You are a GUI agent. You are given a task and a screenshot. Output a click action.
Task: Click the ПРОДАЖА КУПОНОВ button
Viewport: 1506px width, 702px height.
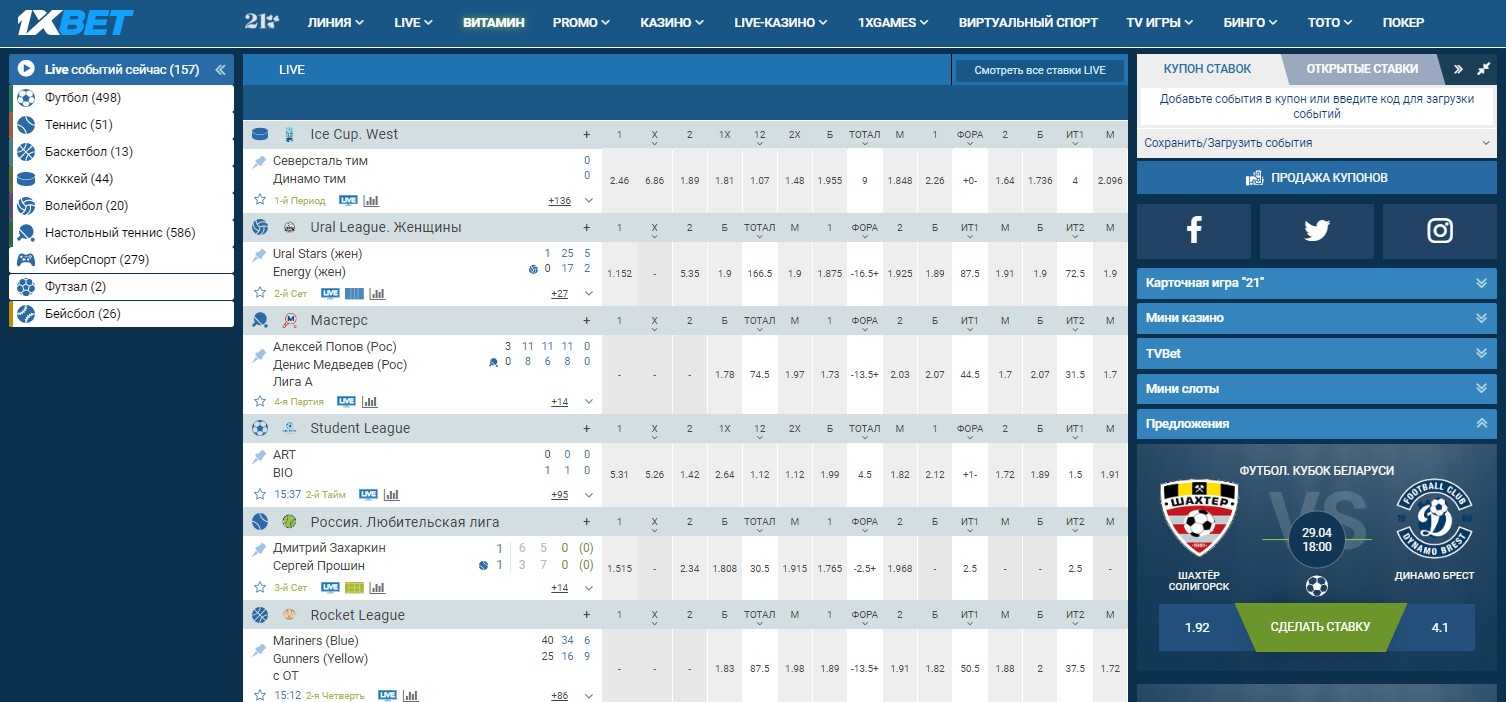[x=1317, y=178]
